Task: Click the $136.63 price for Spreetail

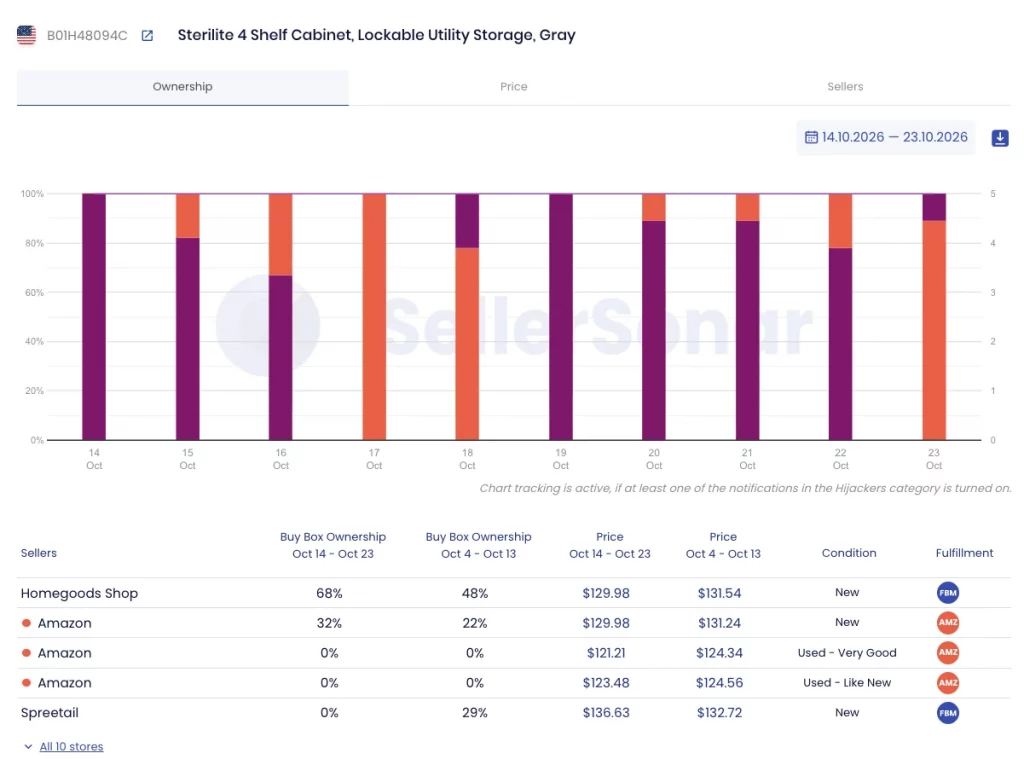Action: (606, 713)
